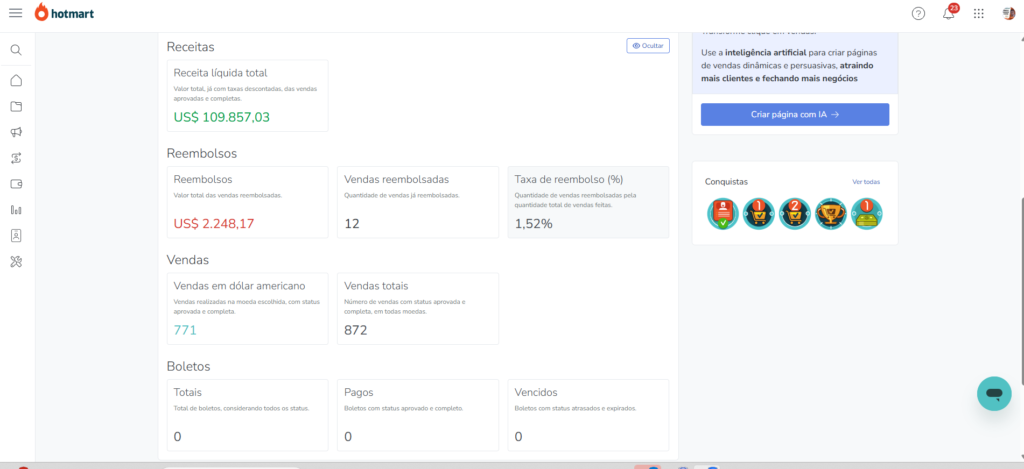1024x469 pixels.
Task: Open the hamburger menu
Action: [15, 13]
